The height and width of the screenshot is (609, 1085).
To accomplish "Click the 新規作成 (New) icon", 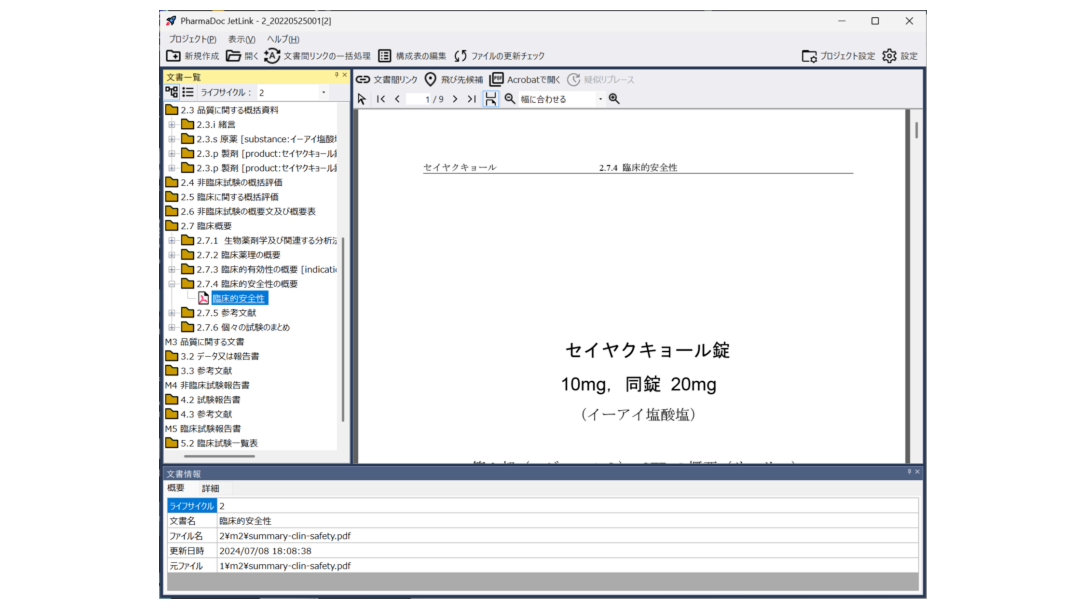I will 174,56.
